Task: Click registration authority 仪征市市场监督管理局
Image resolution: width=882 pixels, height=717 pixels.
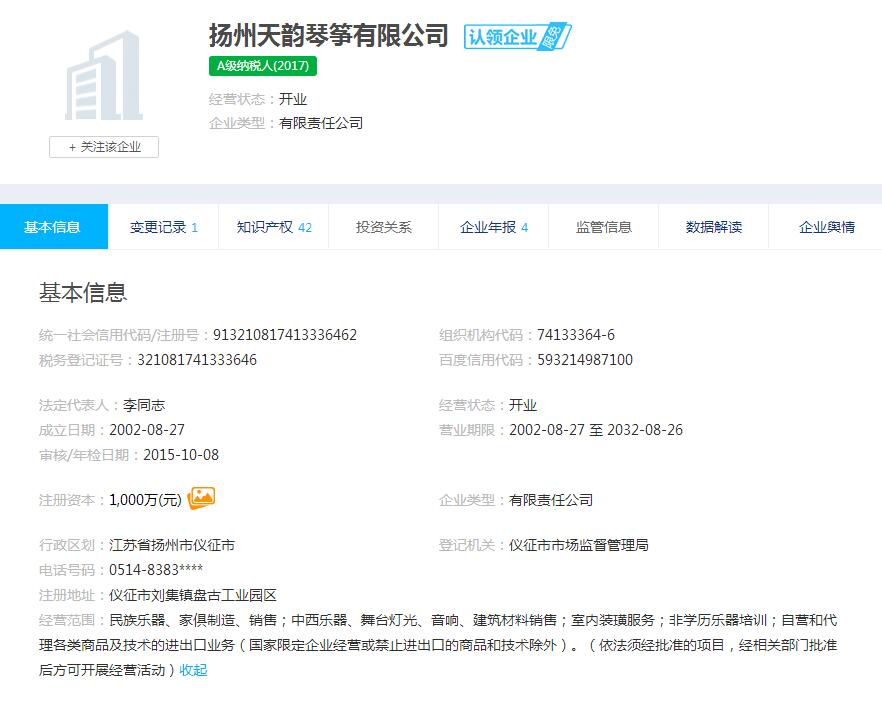Action: tap(579, 545)
